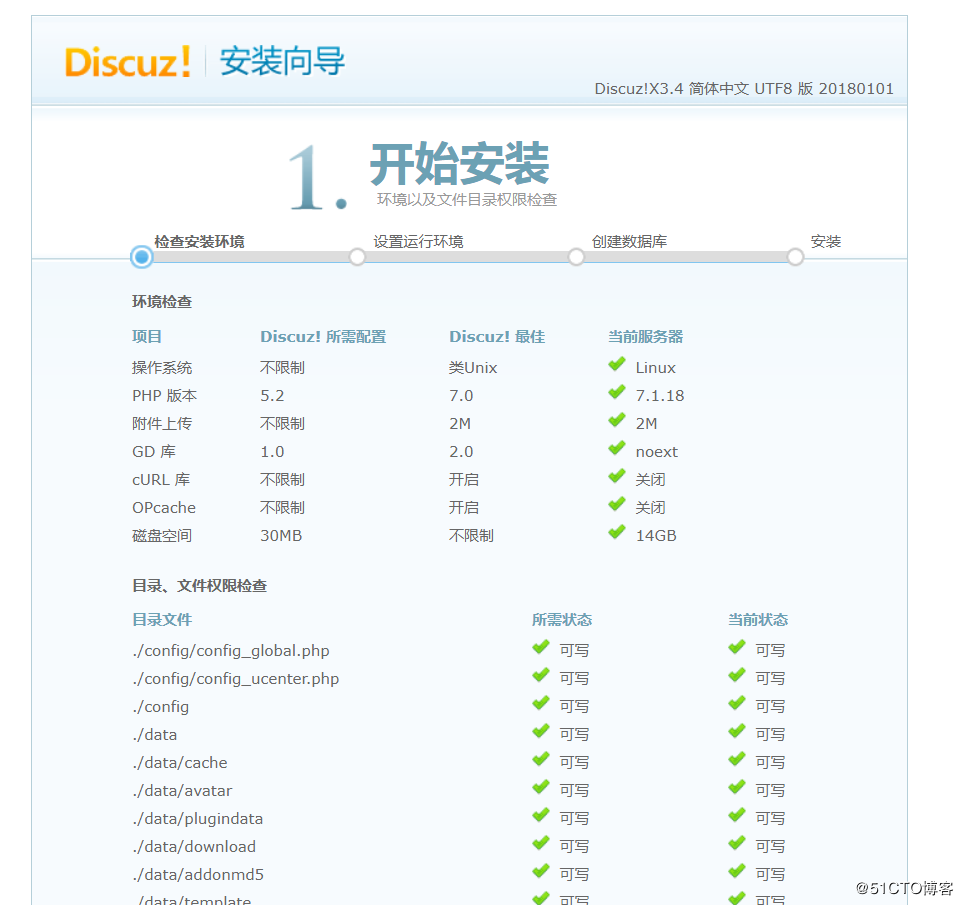Image resolution: width=963 pixels, height=905 pixels.
Task: Click the 安装向导 header title
Action: click(282, 61)
